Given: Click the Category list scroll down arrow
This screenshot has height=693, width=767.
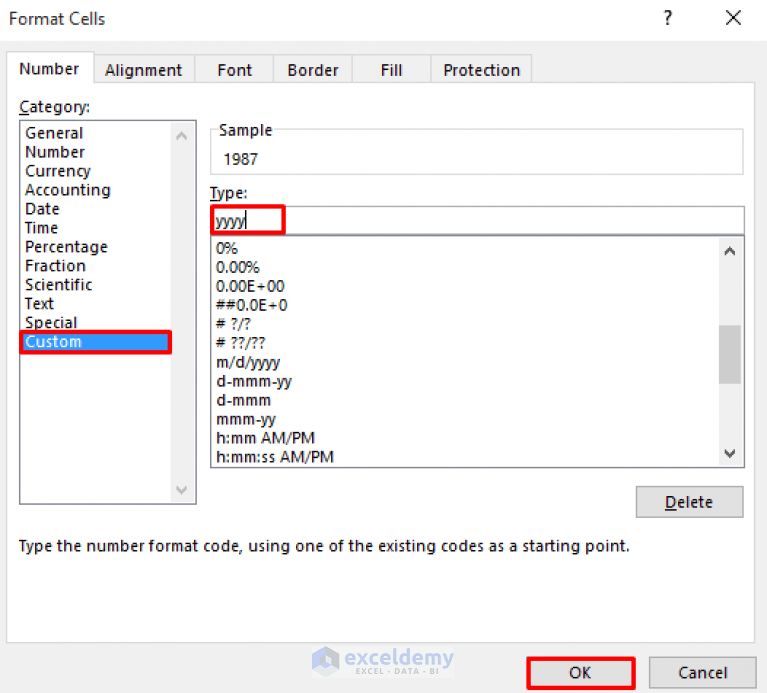Looking at the screenshot, I should [181, 490].
